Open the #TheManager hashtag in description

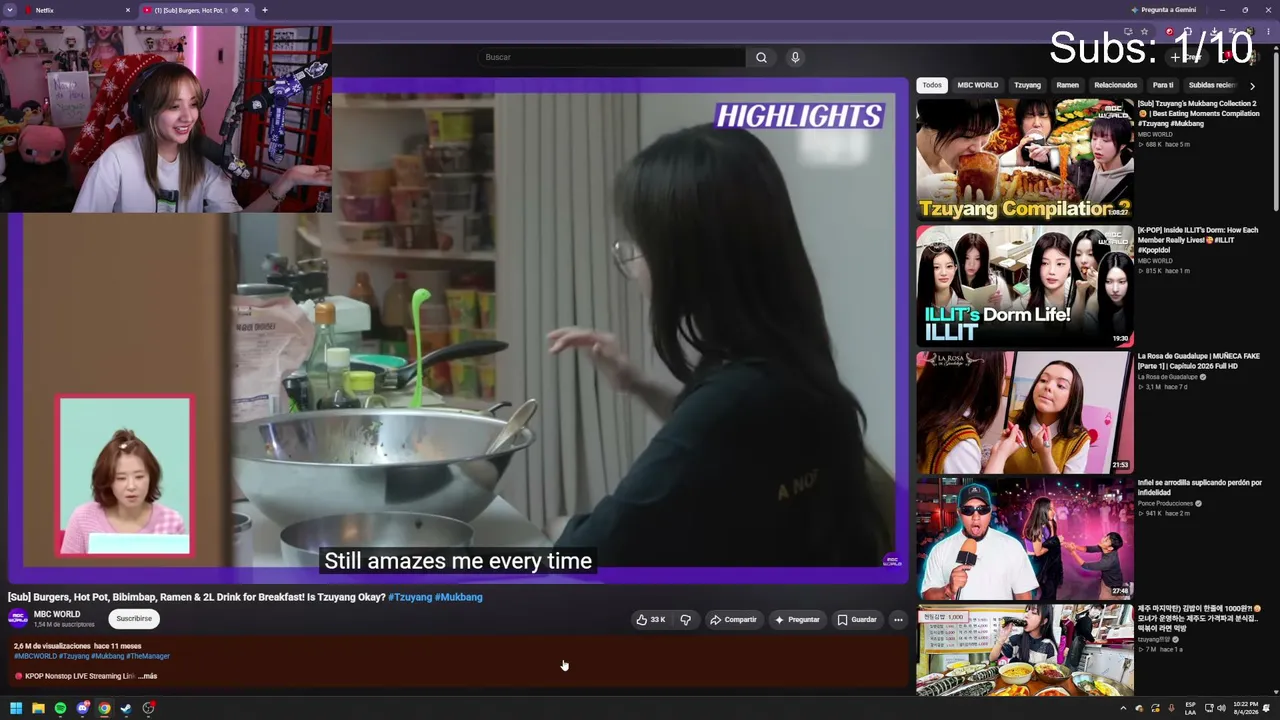pyautogui.click(x=148, y=656)
